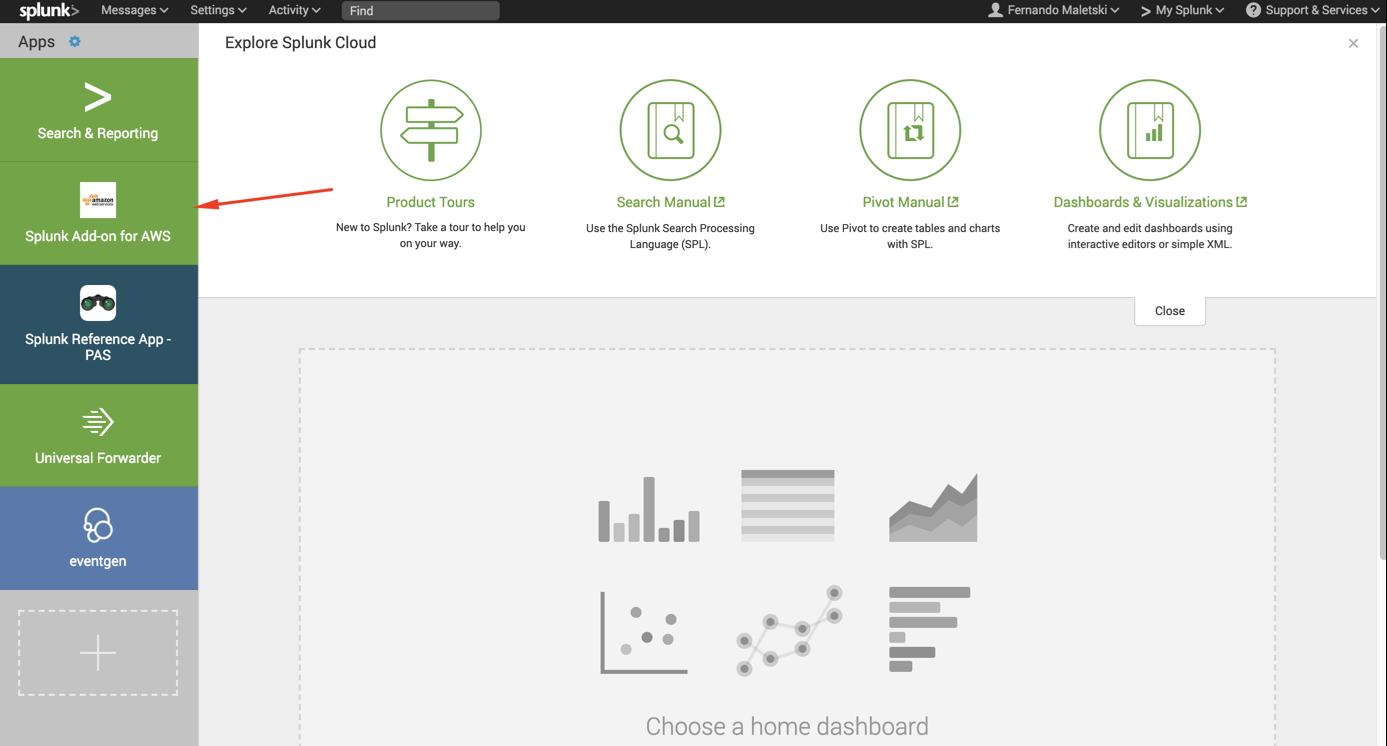
Task: Open the Apps settings gear icon
Action: (75, 42)
